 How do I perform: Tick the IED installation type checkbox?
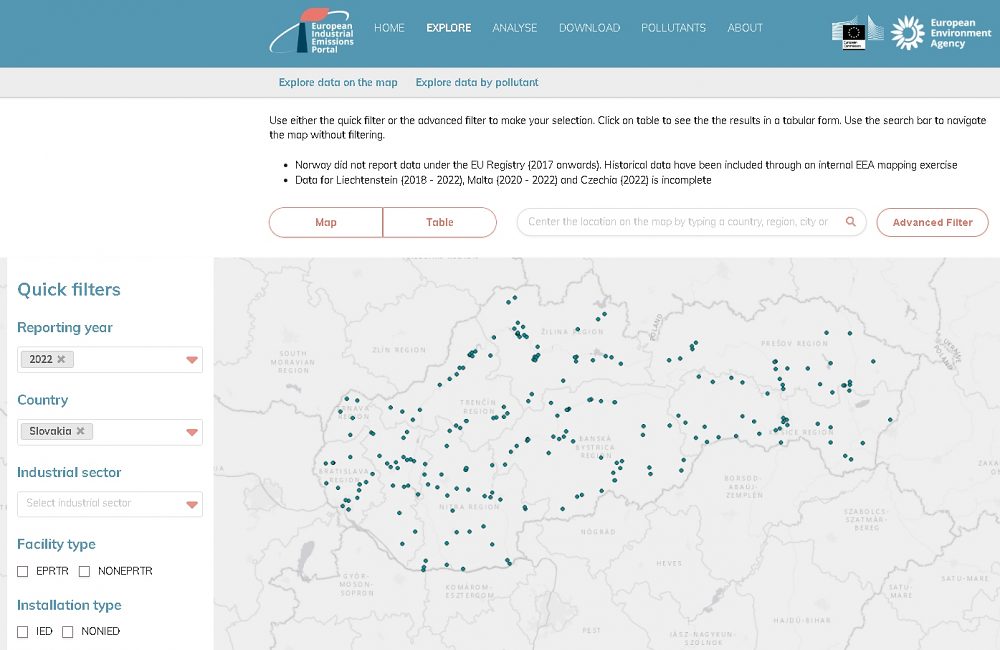(x=23, y=632)
